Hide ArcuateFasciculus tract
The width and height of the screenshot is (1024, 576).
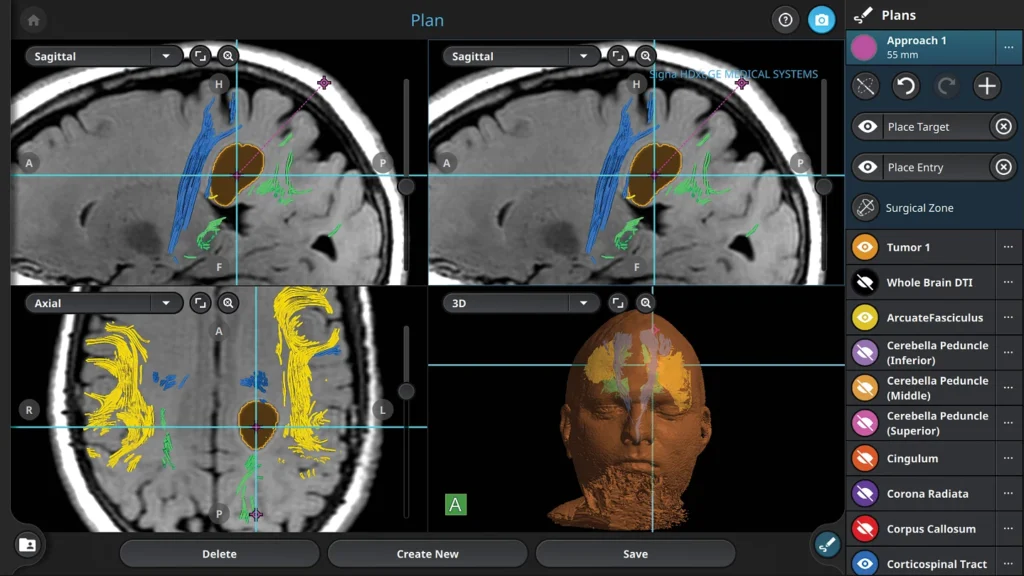865,318
